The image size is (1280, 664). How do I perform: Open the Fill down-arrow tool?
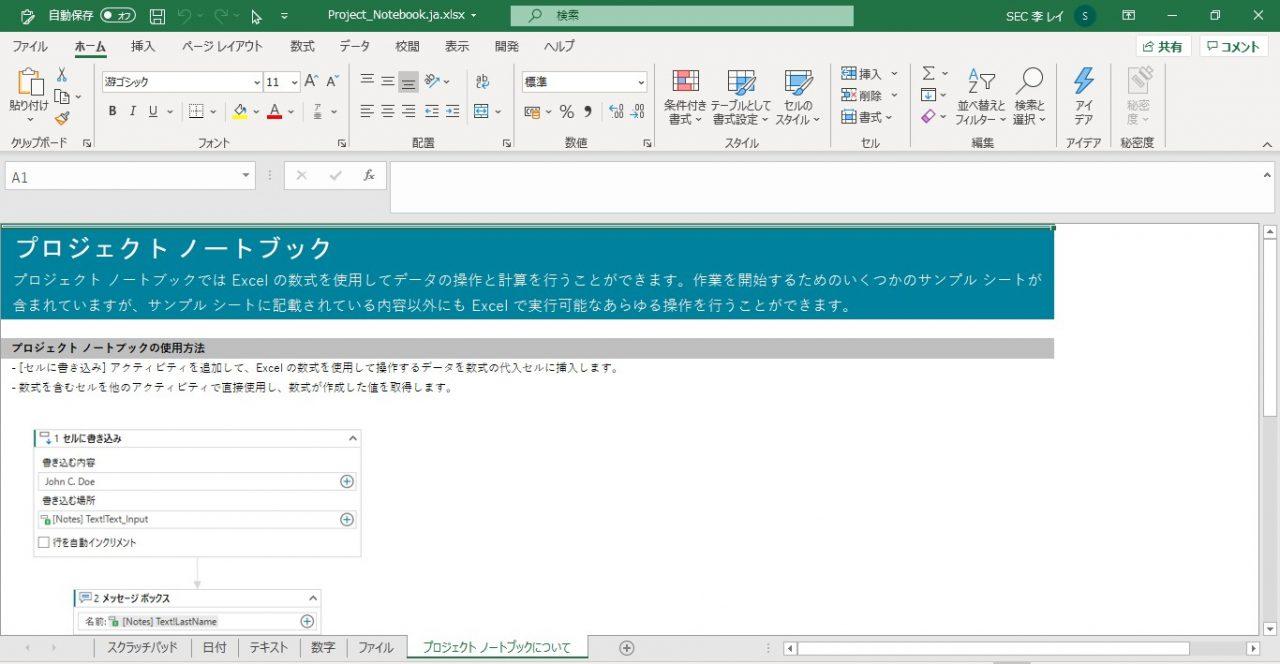pyautogui.click(x=928, y=95)
